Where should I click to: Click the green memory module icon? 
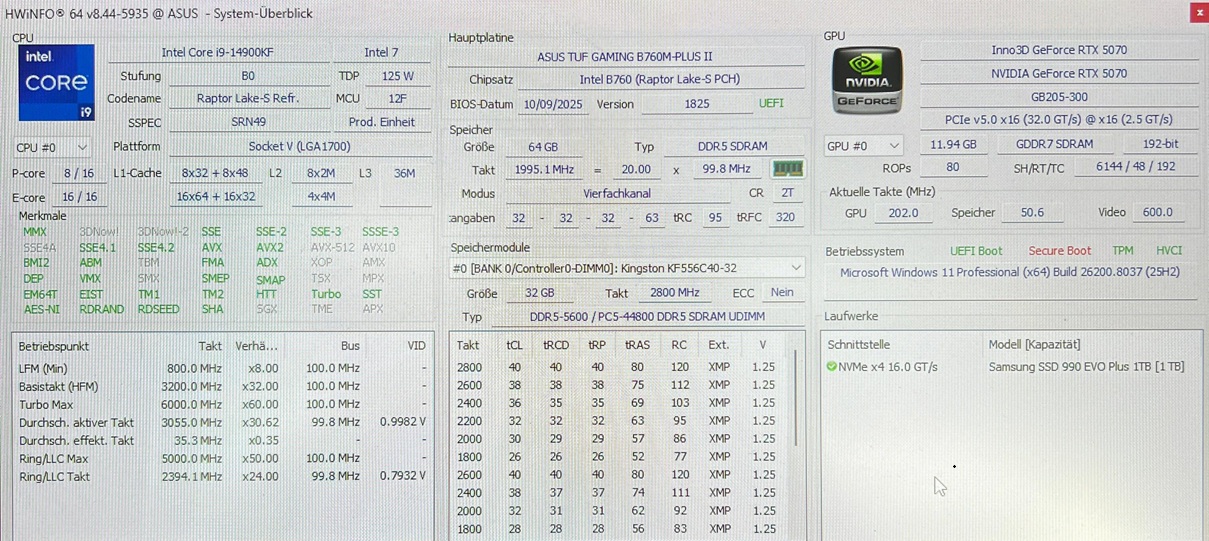tap(788, 170)
